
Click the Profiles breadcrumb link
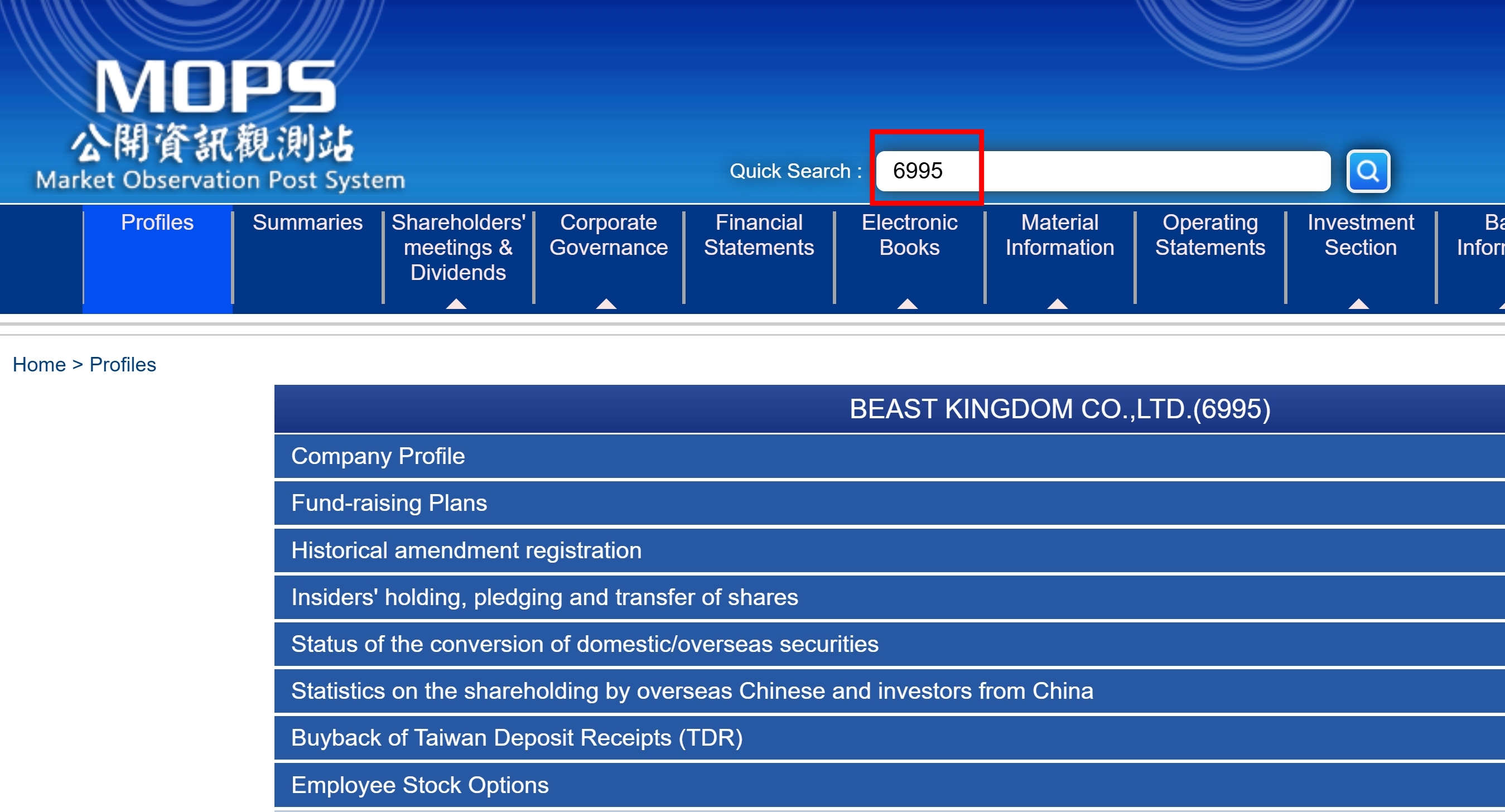123,365
